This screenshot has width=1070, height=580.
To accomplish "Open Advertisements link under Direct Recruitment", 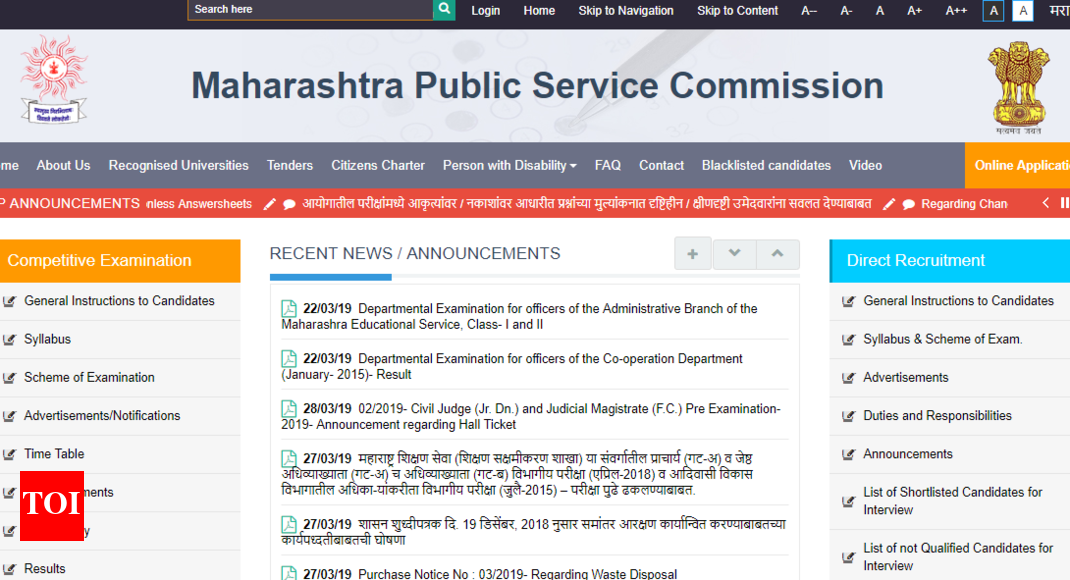I will (906, 377).
